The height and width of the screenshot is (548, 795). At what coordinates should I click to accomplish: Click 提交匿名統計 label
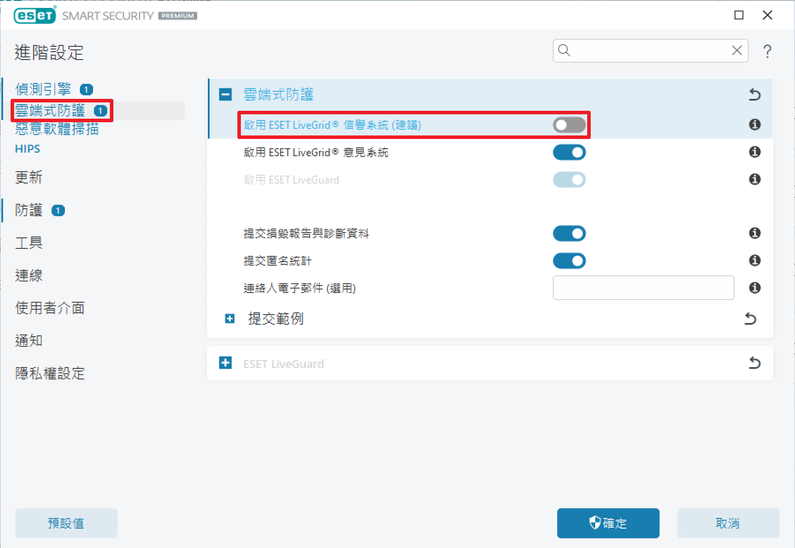pyautogui.click(x=277, y=261)
